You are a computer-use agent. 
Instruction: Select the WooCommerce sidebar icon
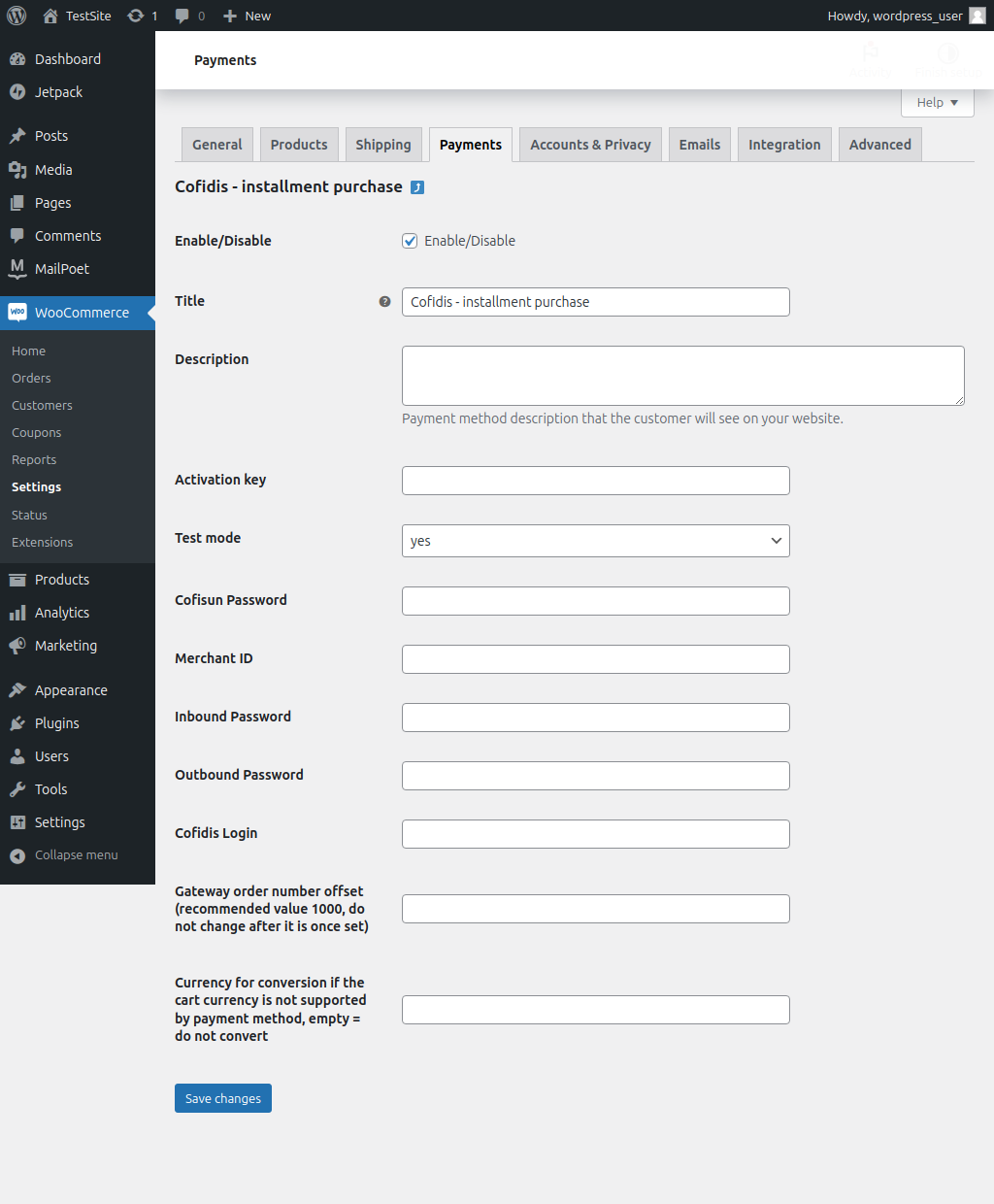(17, 312)
